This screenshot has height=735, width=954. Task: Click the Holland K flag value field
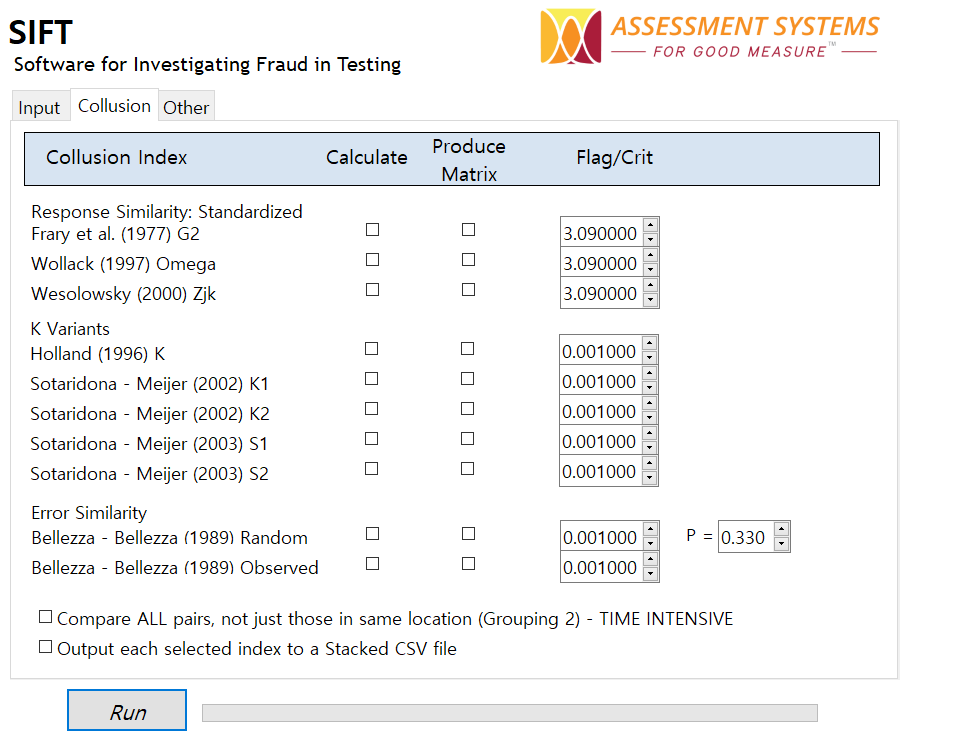coord(601,350)
